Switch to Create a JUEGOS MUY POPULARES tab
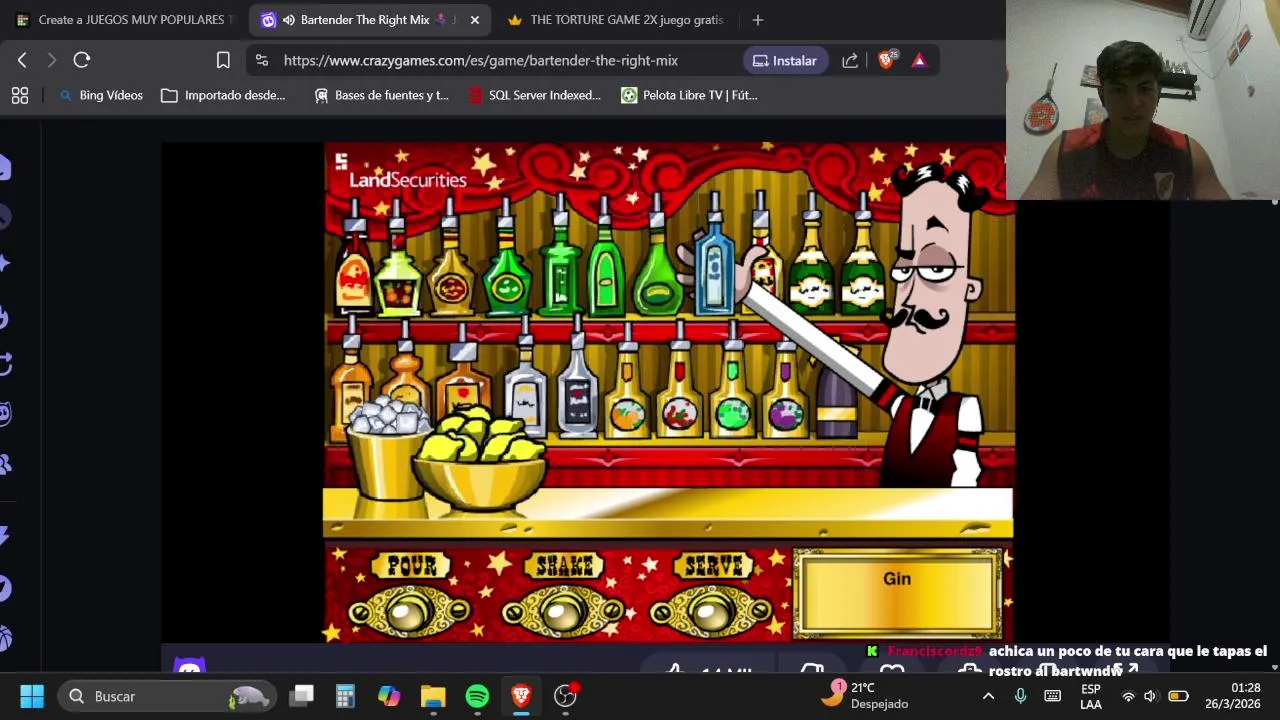The image size is (1280, 720). [x=123, y=20]
